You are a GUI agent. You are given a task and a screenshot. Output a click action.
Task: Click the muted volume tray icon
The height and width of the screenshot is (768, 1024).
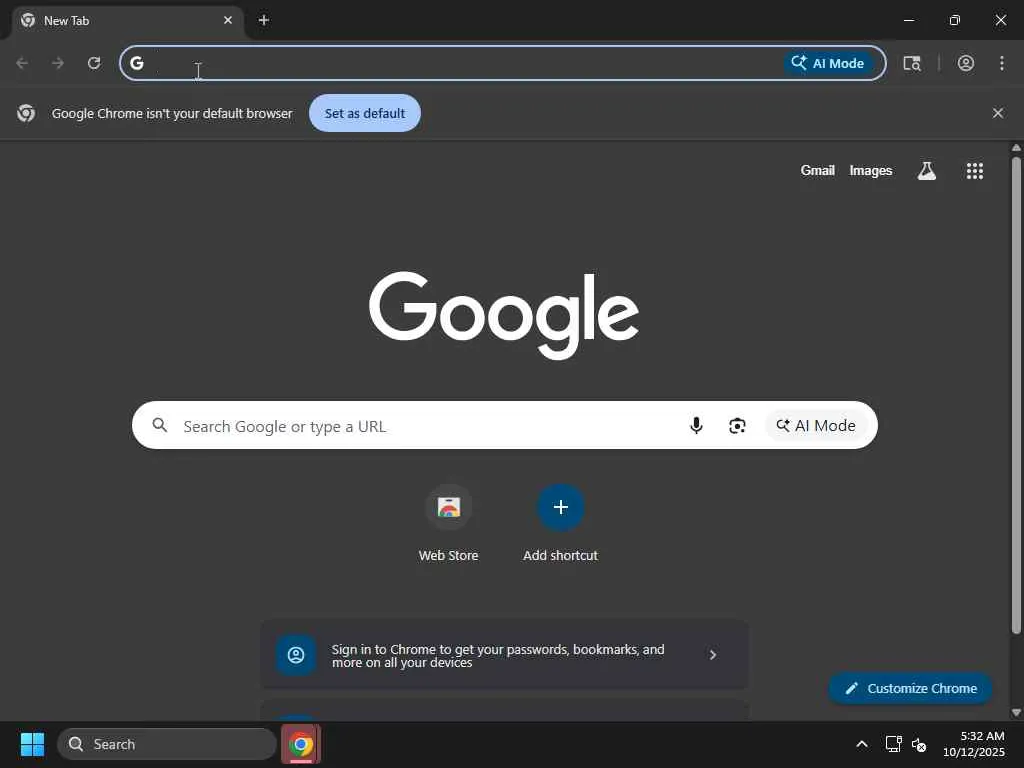920,744
